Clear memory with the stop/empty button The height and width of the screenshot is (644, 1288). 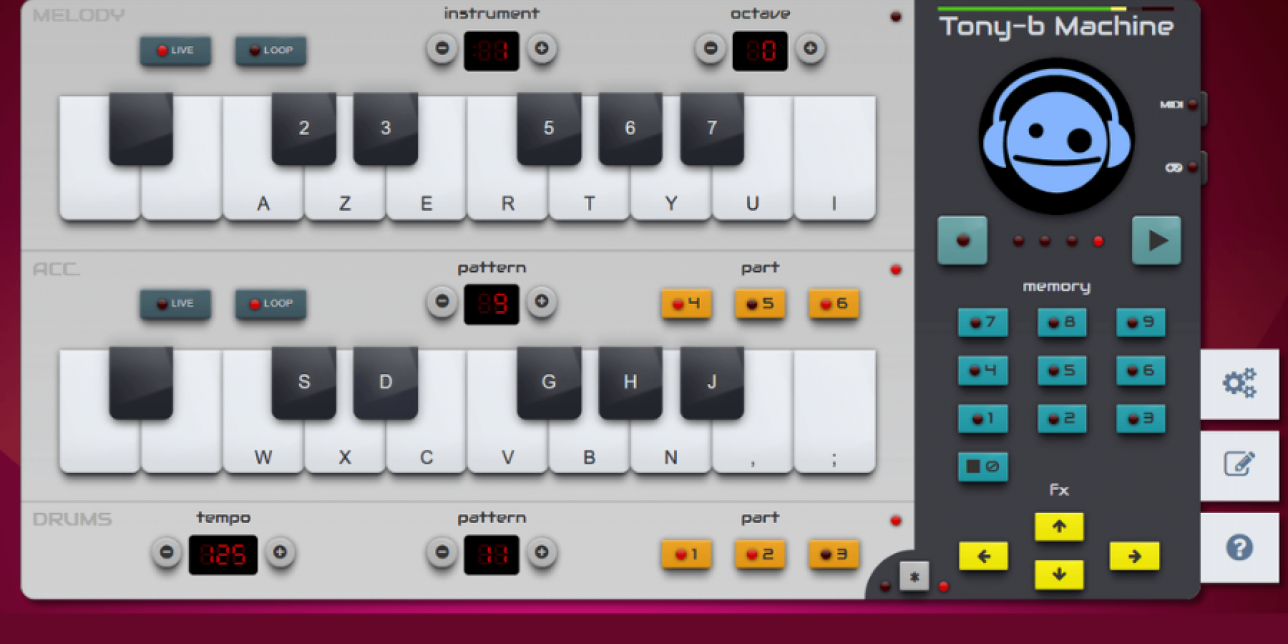(983, 466)
